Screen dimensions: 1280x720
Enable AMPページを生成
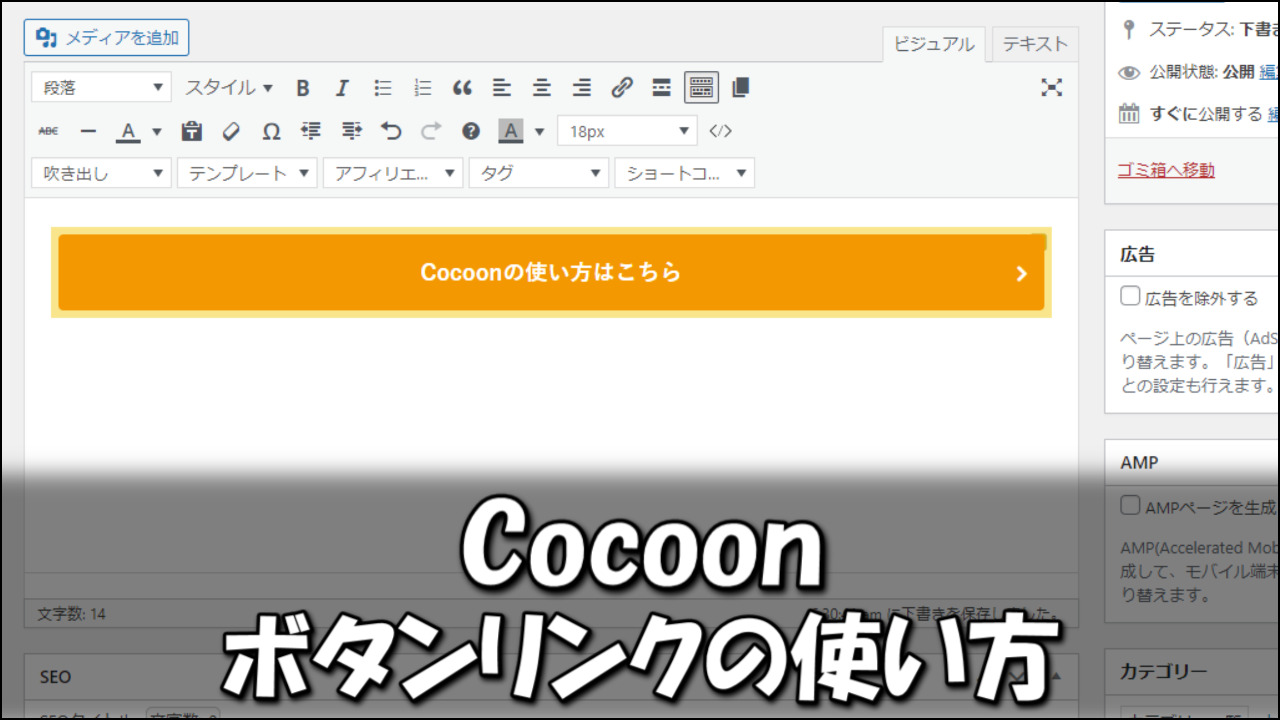pyautogui.click(x=1129, y=505)
